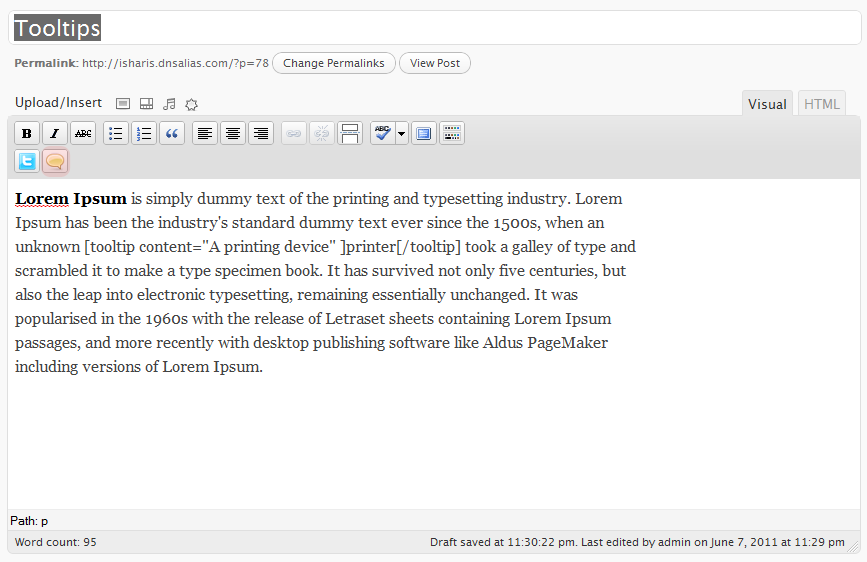Screen dimensions: 867x562
Task: Apply strikethrough formatting
Action: 83,133
